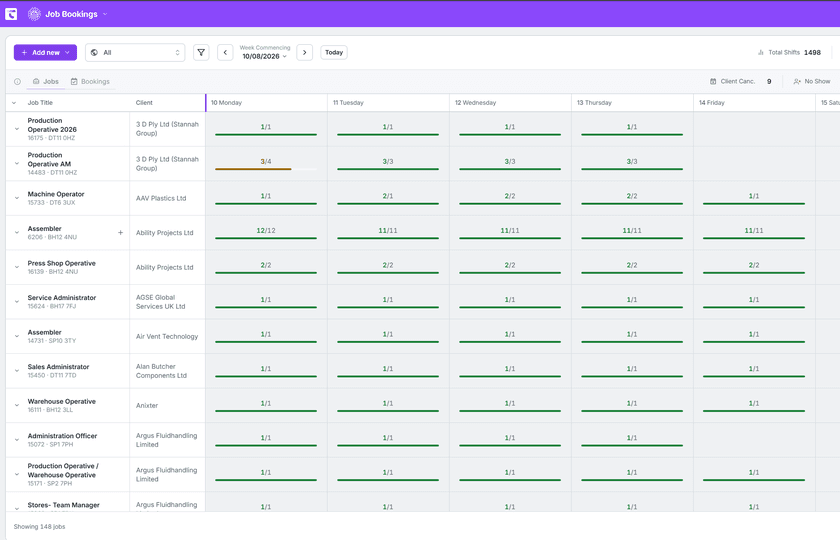
Task: Click the No Show person icon
Action: coord(797,81)
